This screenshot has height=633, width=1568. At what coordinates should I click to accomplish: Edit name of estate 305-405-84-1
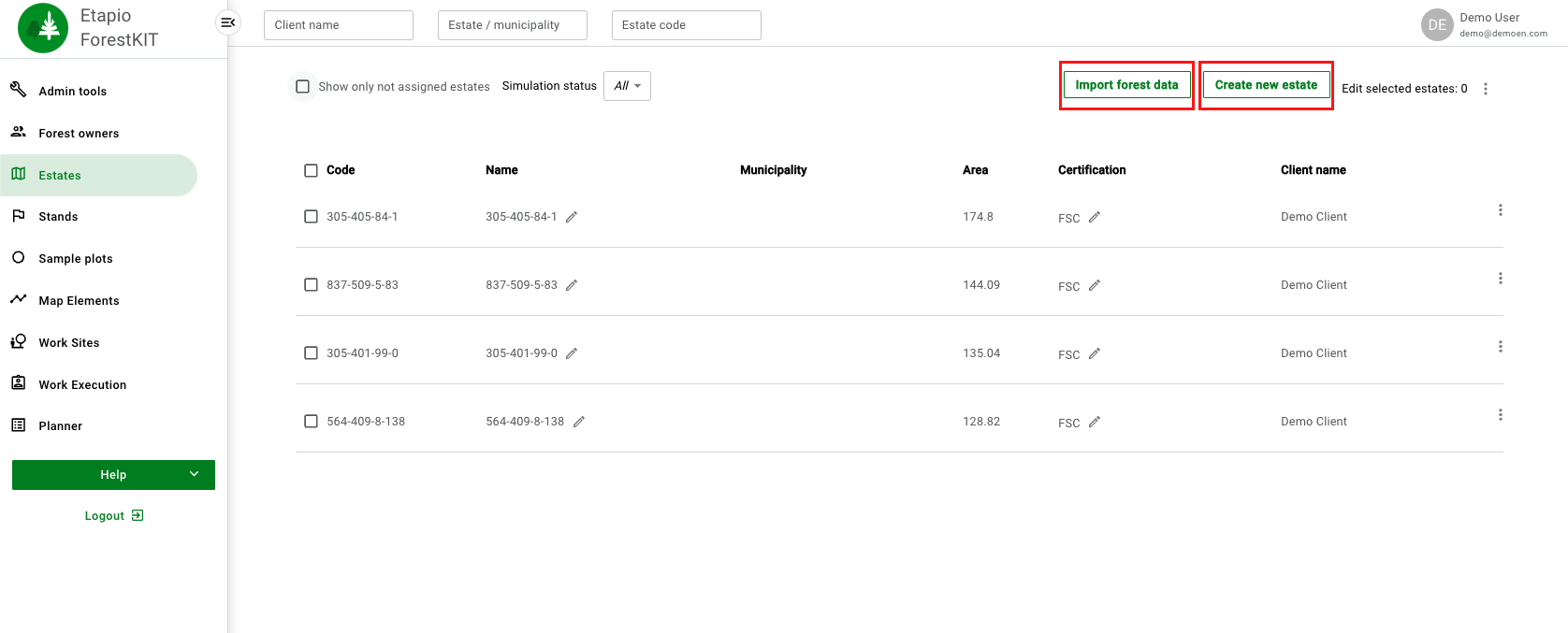pos(572,217)
